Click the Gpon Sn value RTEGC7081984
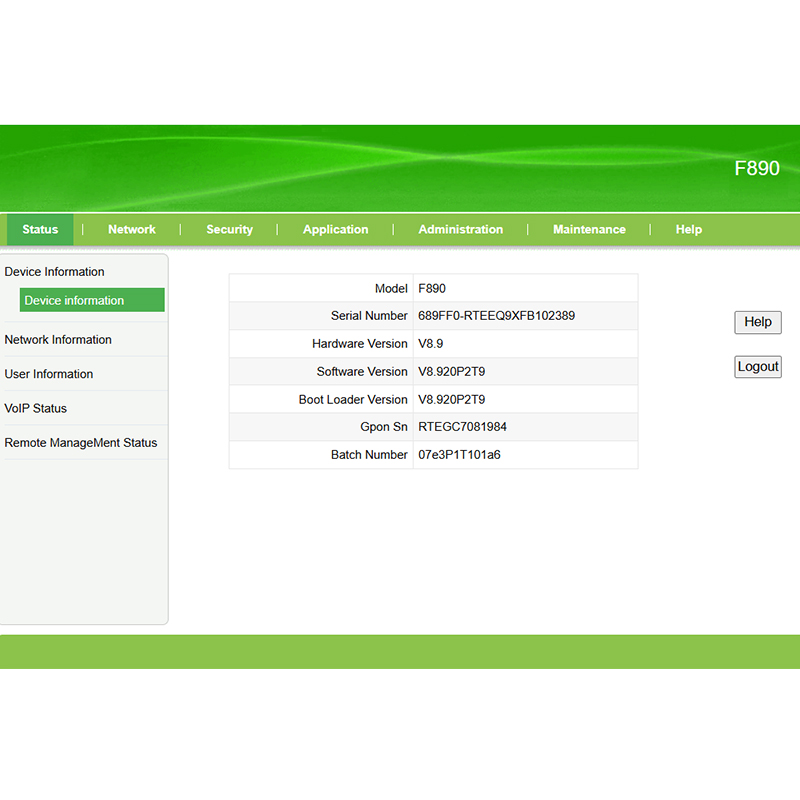The height and width of the screenshot is (800, 800). 462,427
